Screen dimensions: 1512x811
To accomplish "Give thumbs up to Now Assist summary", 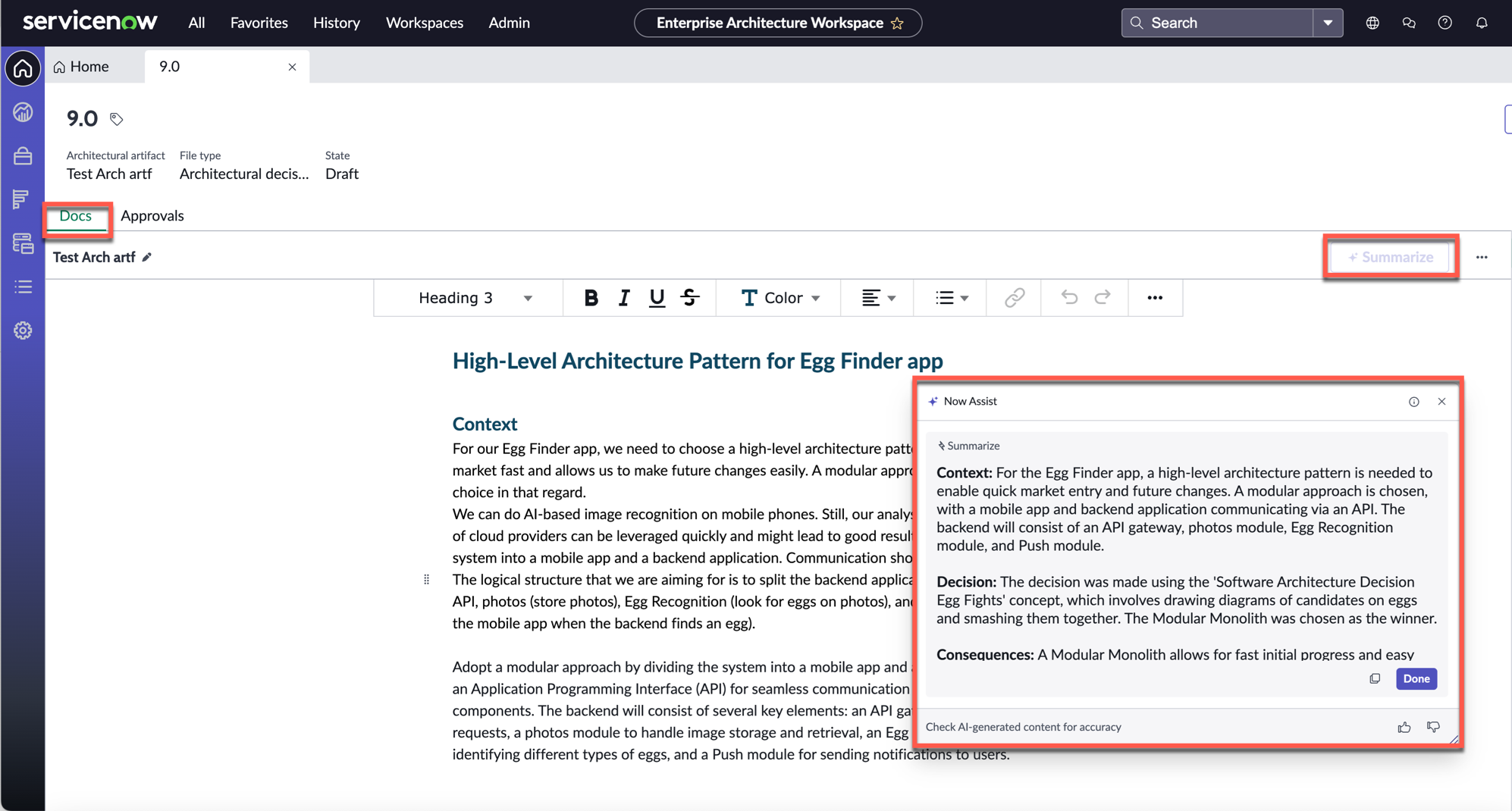I will pos(1404,727).
